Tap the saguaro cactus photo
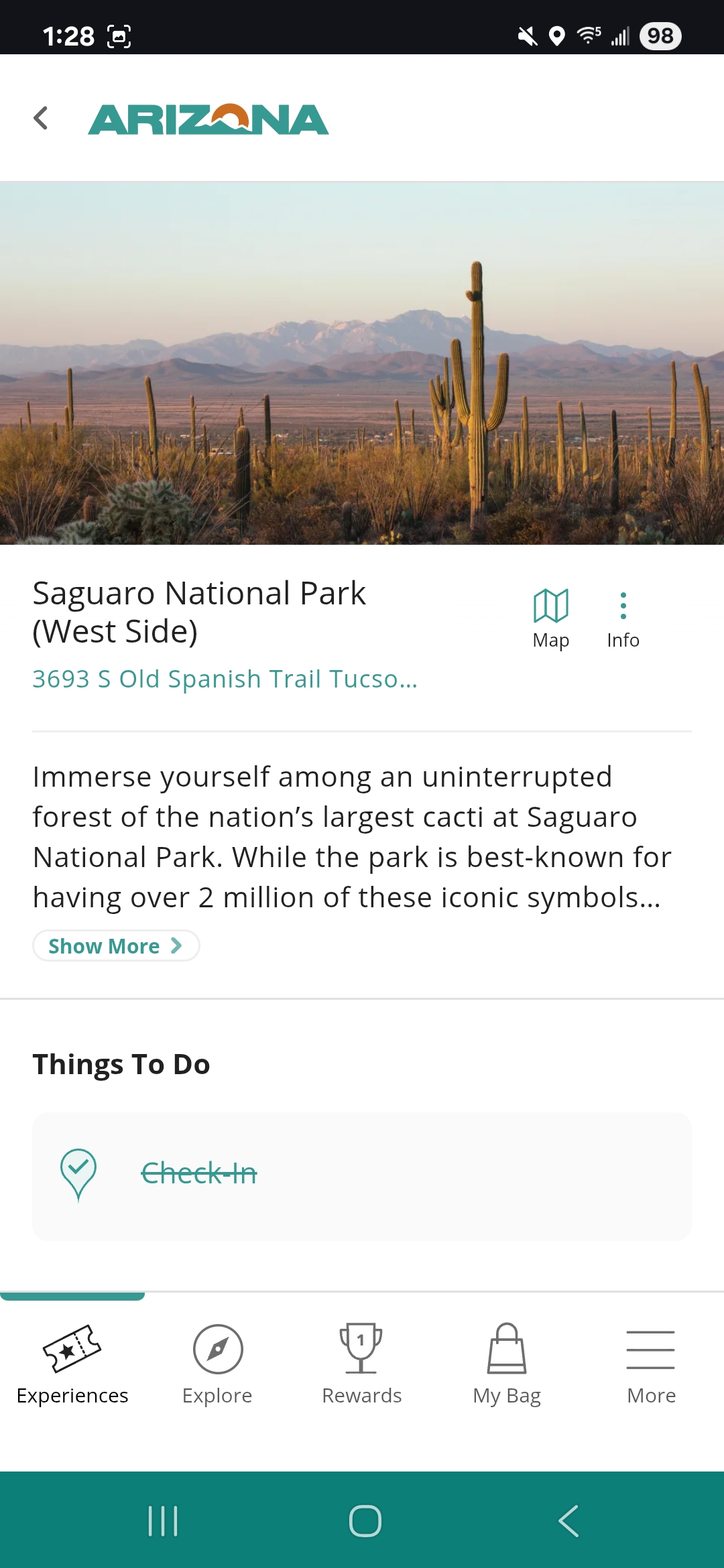Image resolution: width=724 pixels, height=1568 pixels. tap(362, 363)
